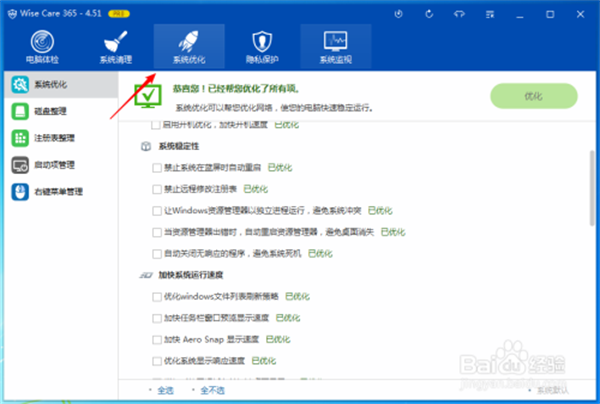Click the Wise Care 365 - 4.51 title text

(x=61, y=13)
